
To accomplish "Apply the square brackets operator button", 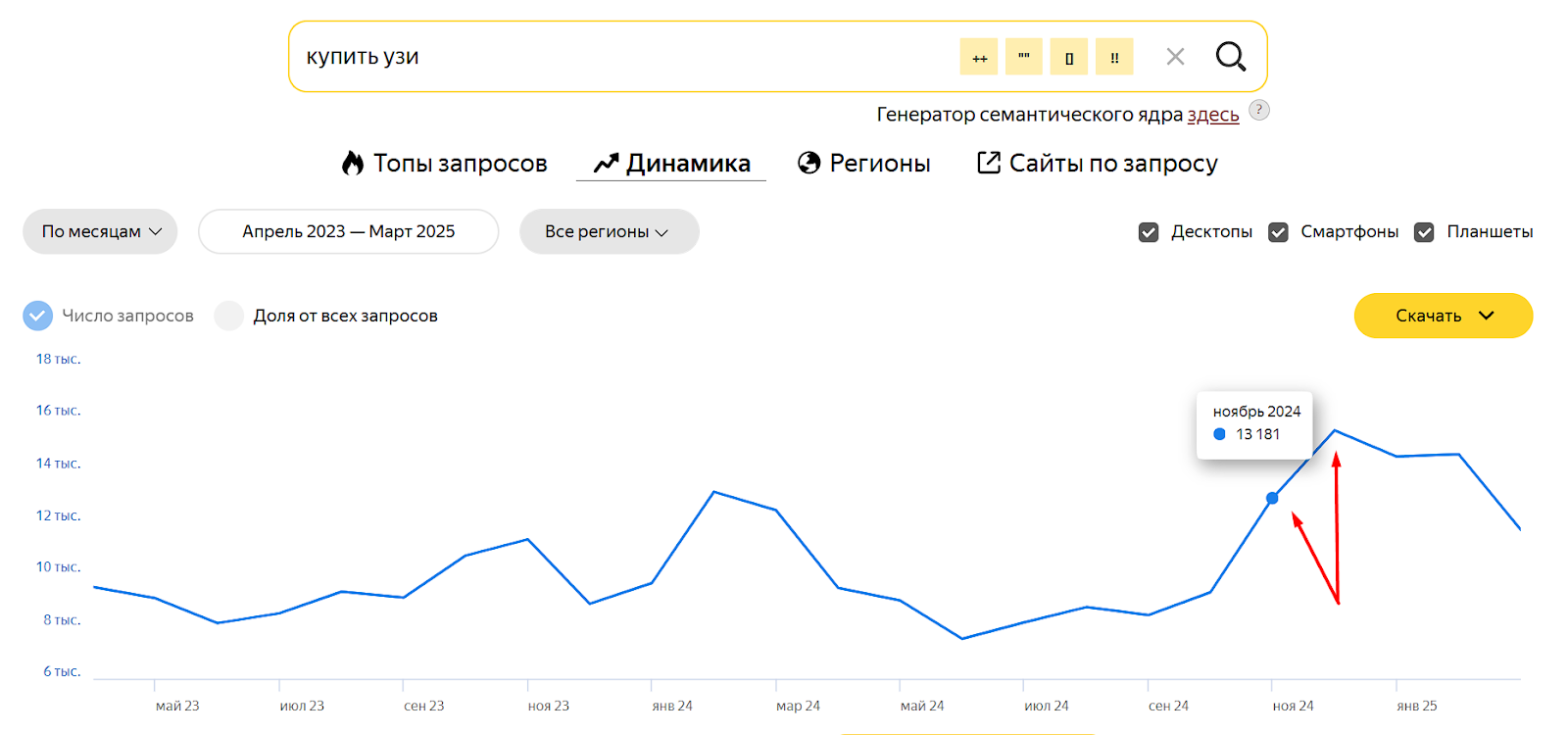I will point(1069,57).
